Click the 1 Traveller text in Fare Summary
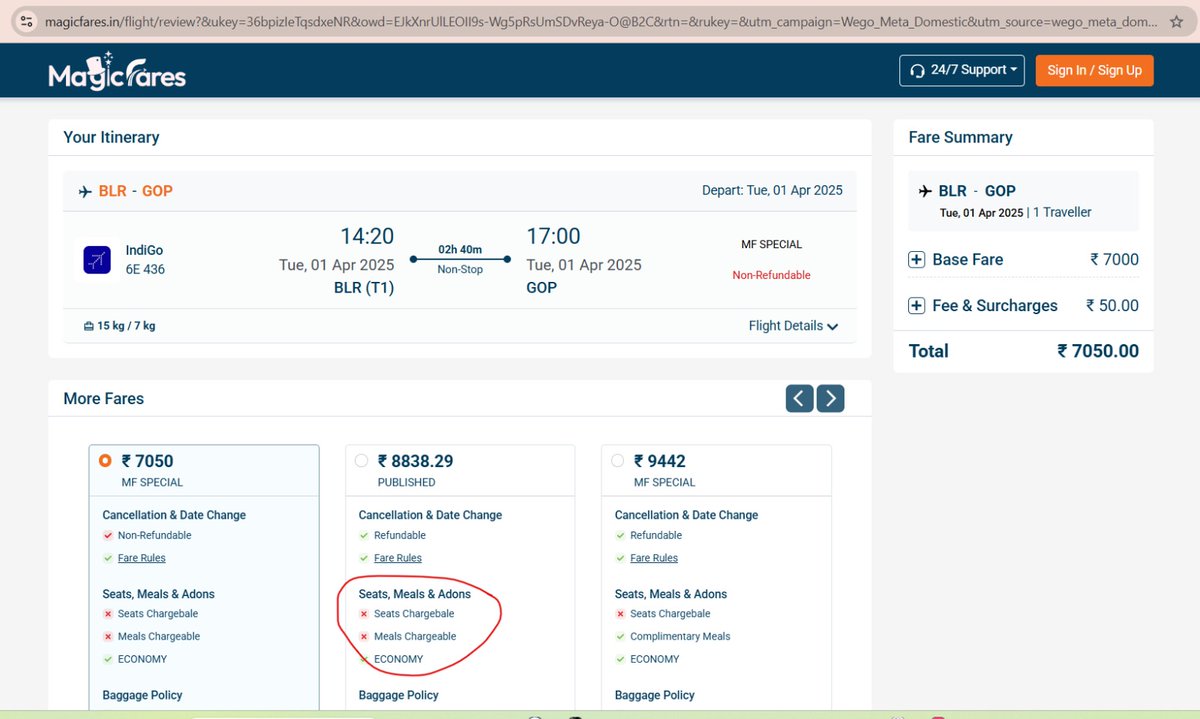Viewport: 1200px width, 719px height. (x=1062, y=212)
